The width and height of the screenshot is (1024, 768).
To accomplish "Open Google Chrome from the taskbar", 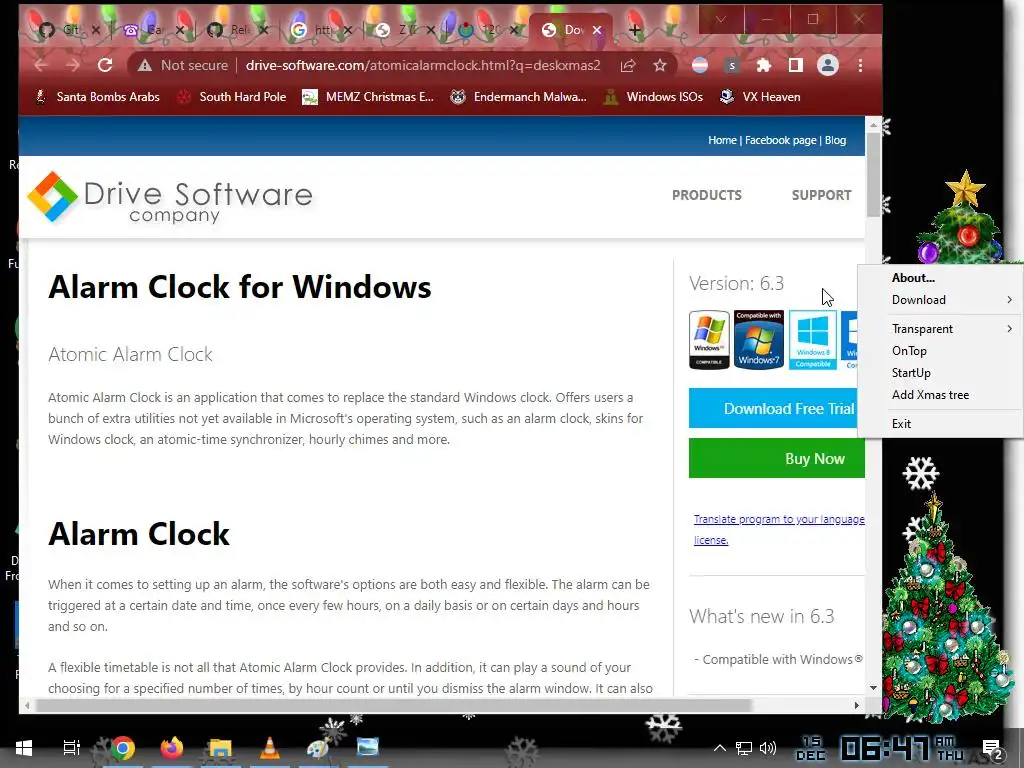I will click(x=122, y=748).
